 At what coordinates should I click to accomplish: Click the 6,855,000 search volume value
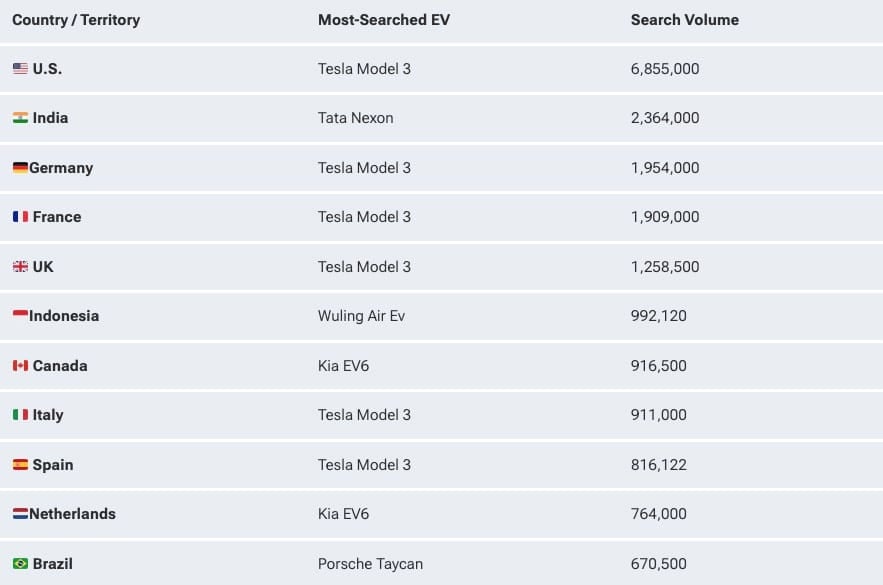point(665,69)
